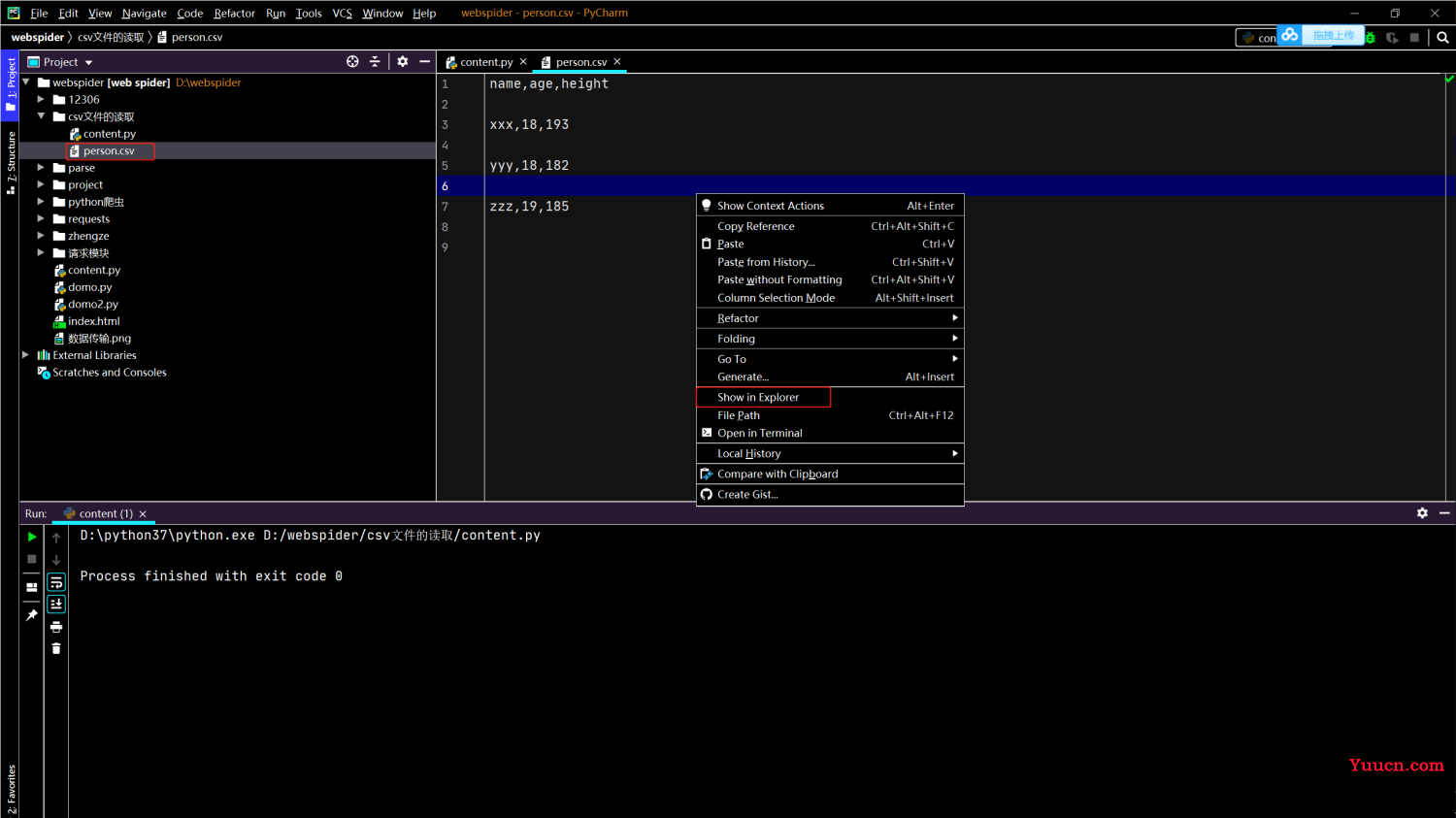
Task: Choose Show in Explorer from context menu
Action: point(830,397)
